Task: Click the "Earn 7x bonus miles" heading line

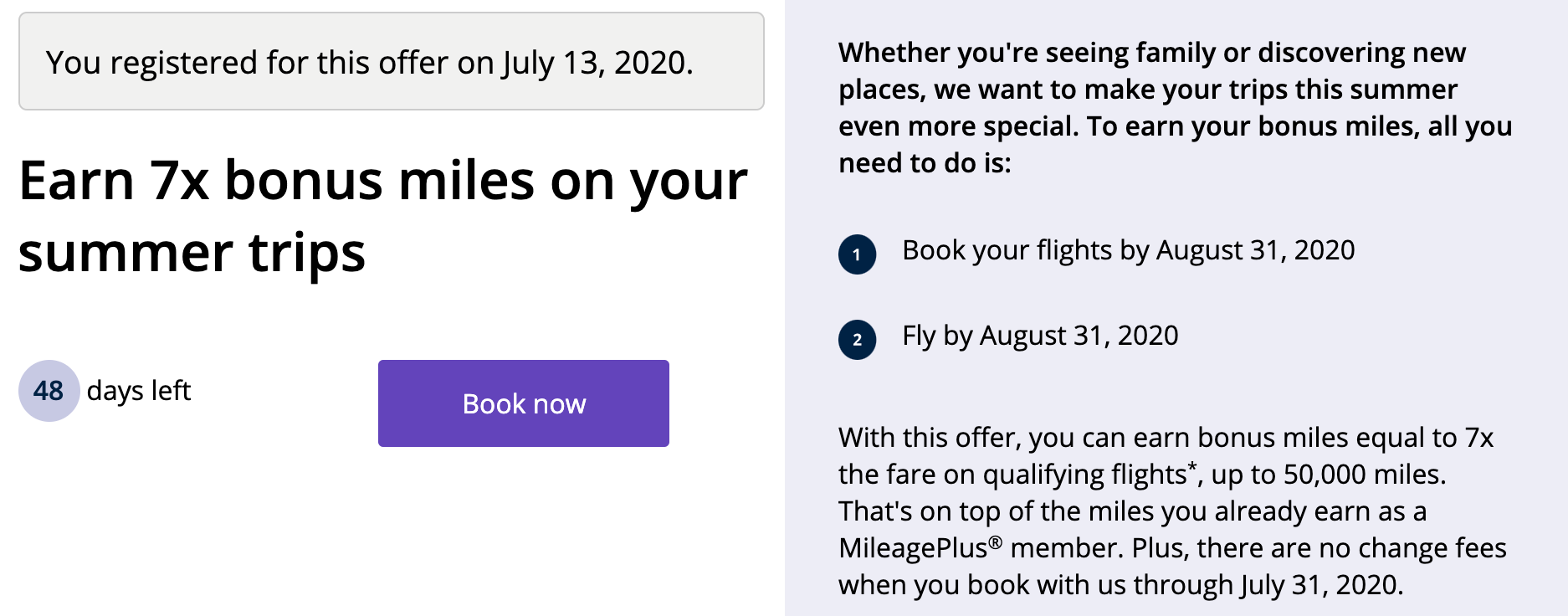Action: [x=382, y=181]
